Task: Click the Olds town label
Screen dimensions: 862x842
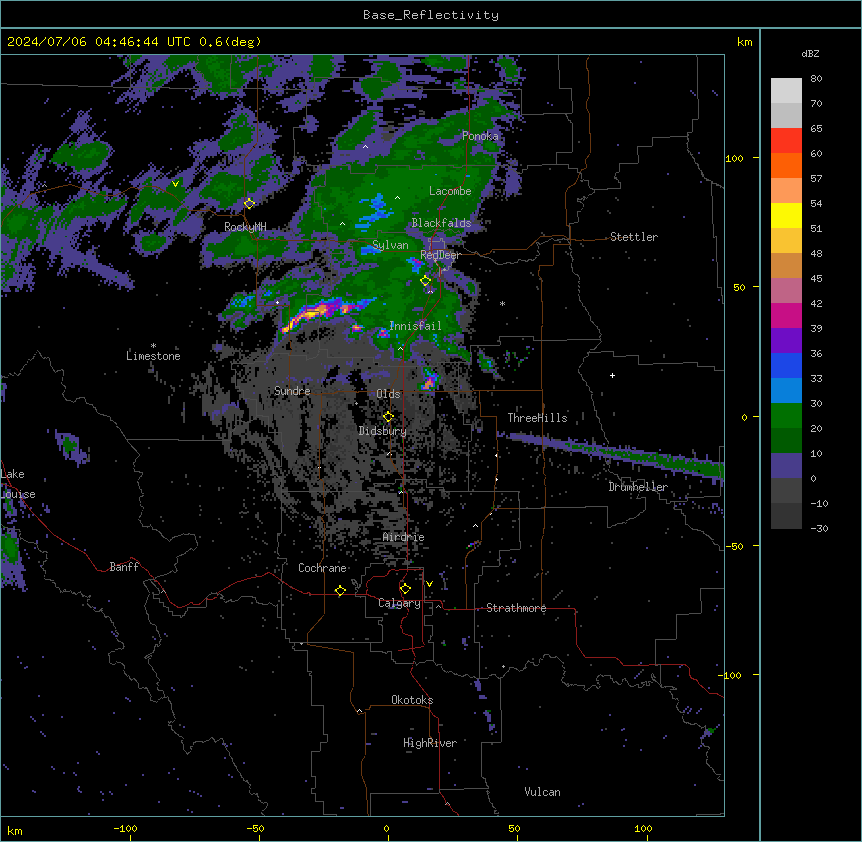Action: (x=388, y=394)
